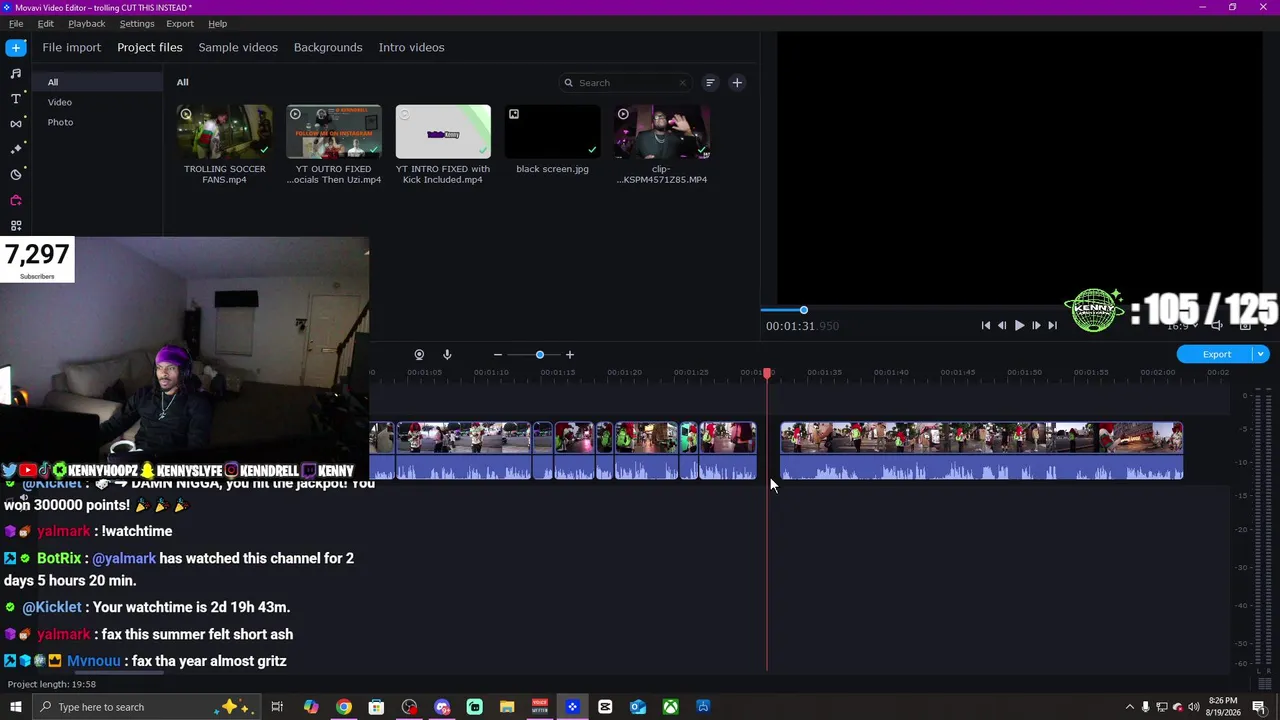Screen dimensions: 1280x720
Task: Show hidden system tray icons
Action: [1130, 707]
